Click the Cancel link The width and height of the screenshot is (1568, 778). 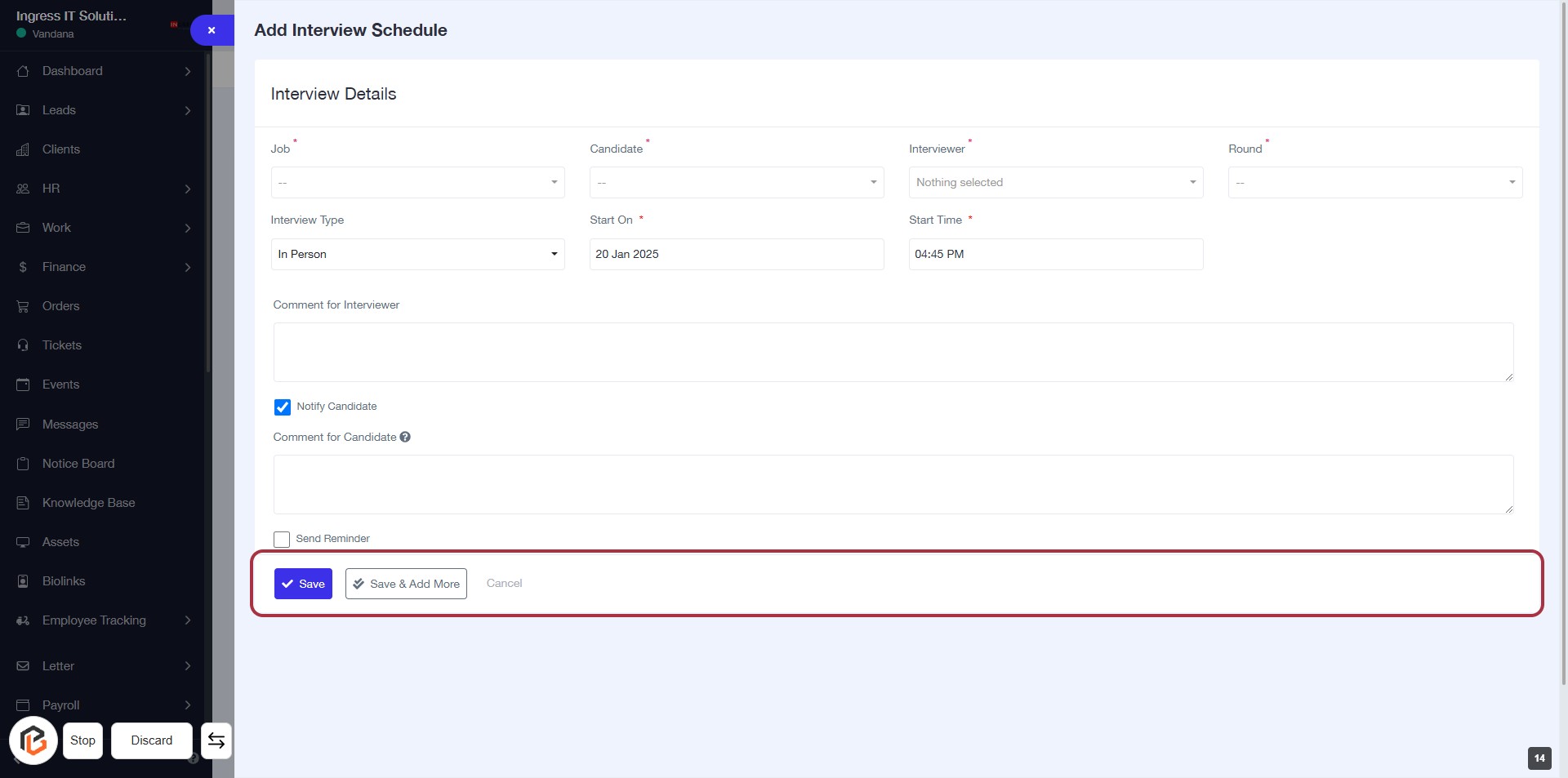coord(504,583)
